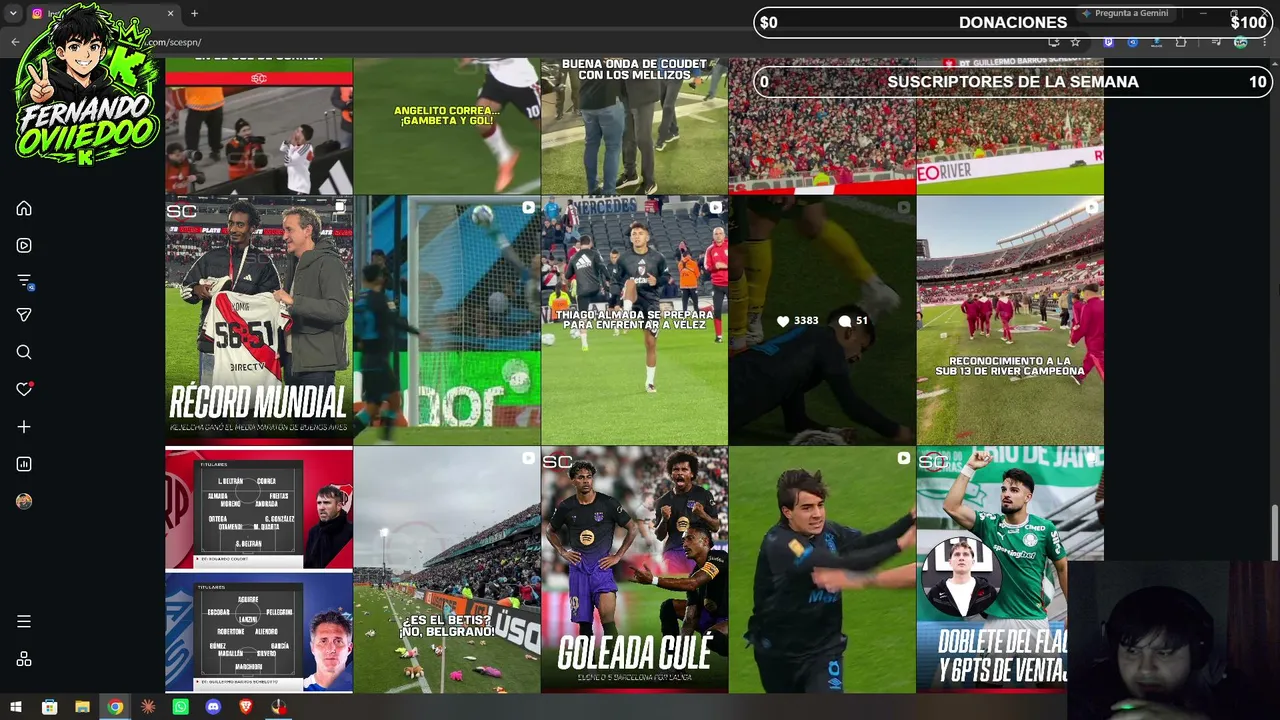Open the Goleada Culé post
This screenshot has width=1280, height=720.
635,570
